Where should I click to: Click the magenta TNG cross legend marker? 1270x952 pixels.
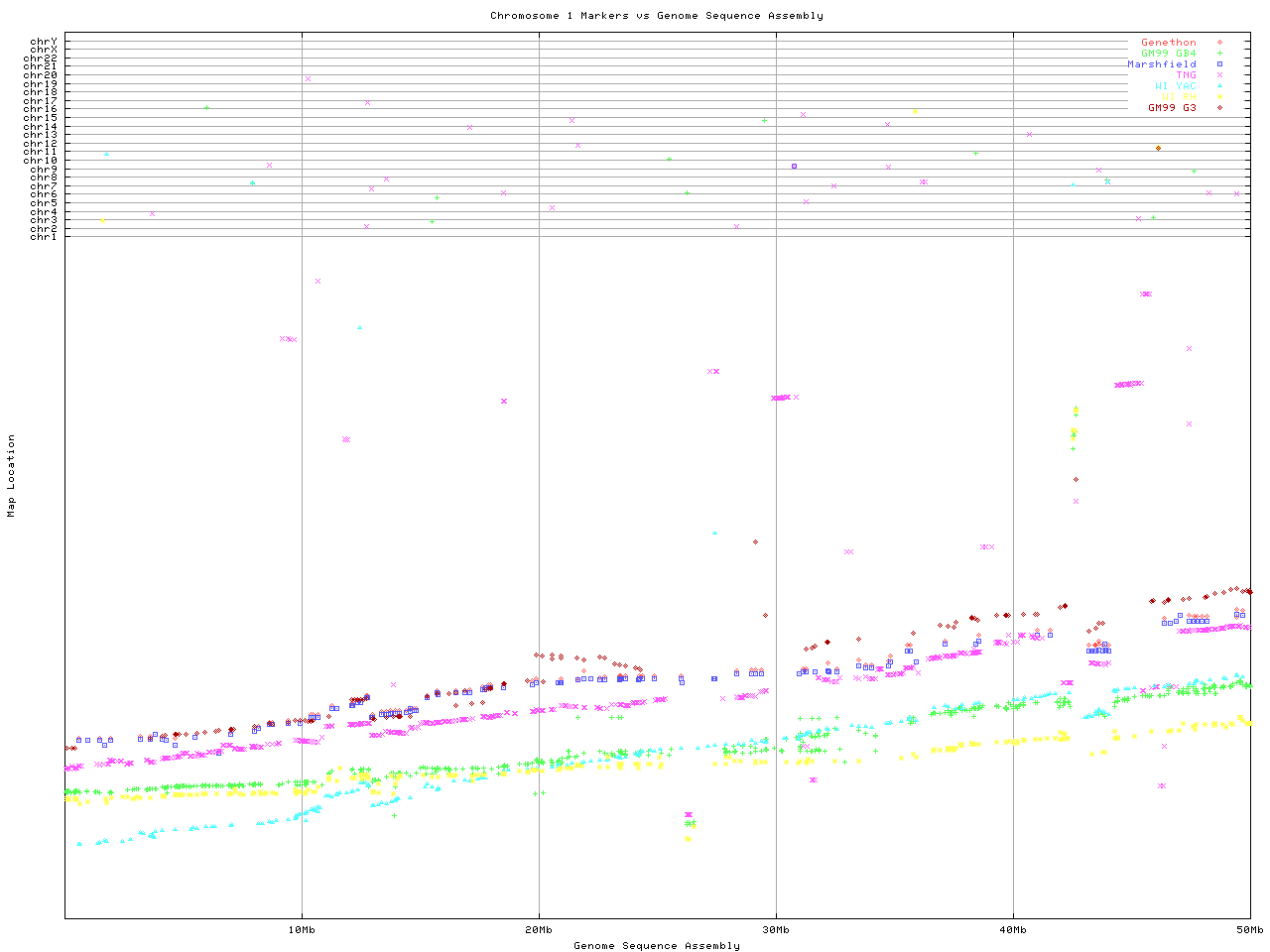tap(1219, 75)
